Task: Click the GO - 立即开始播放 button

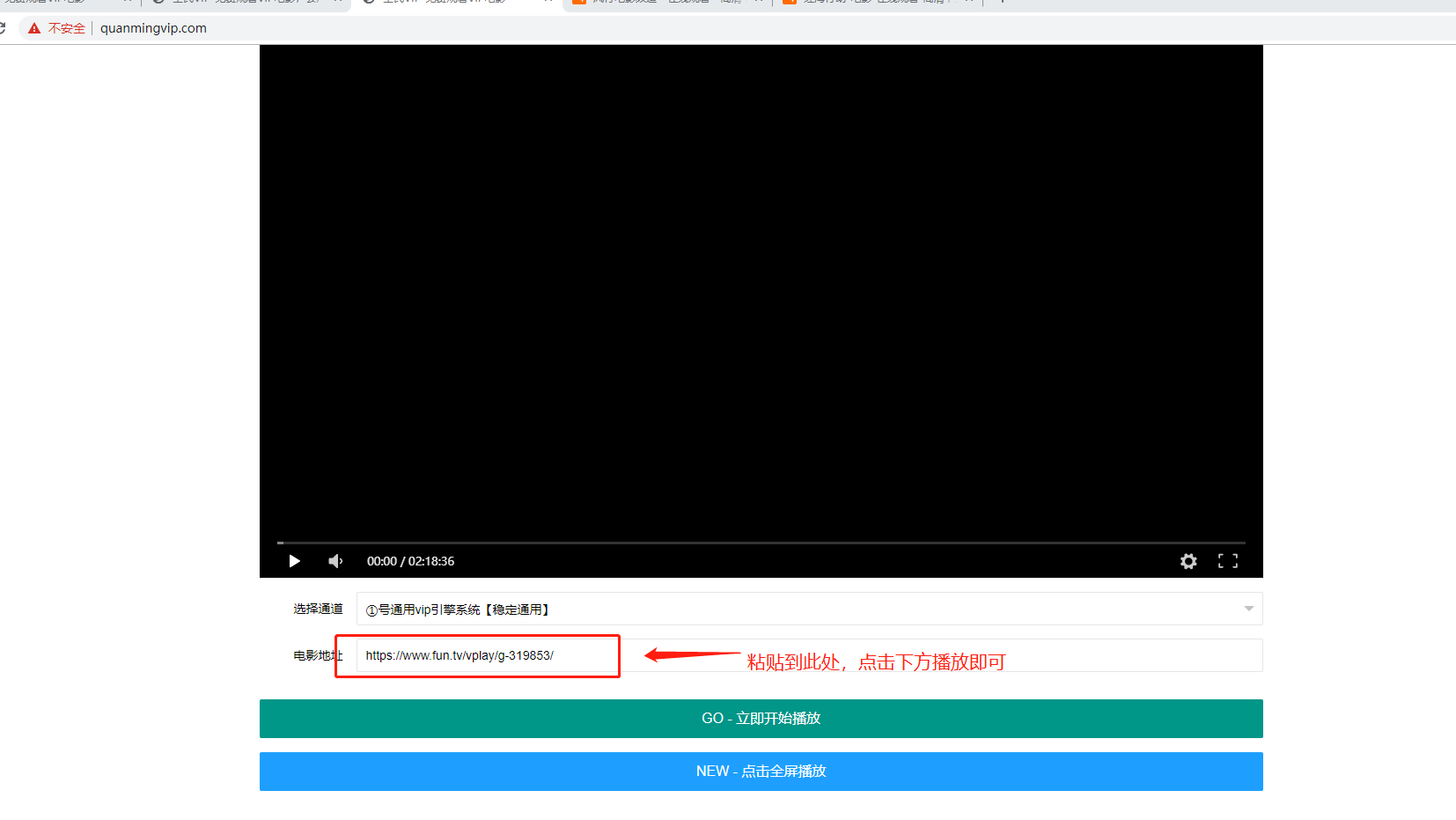Action: (x=761, y=719)
